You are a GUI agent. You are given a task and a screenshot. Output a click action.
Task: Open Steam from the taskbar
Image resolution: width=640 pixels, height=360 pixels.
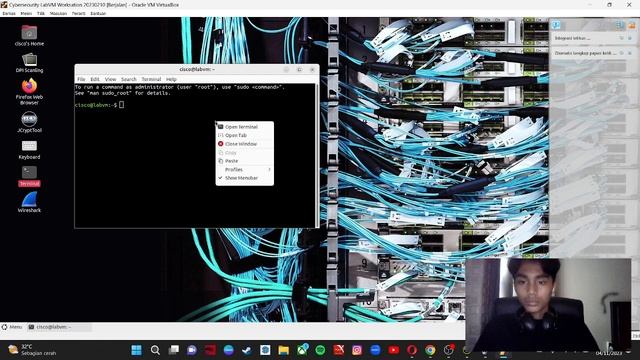tap(247, 350)
